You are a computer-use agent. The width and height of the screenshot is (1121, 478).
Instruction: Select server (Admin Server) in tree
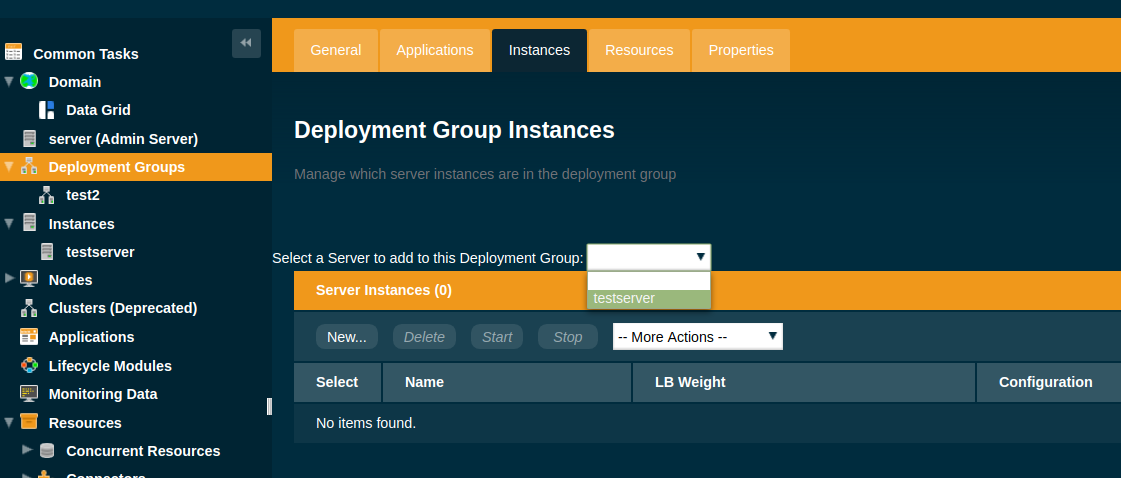click(x=123, y=139)
